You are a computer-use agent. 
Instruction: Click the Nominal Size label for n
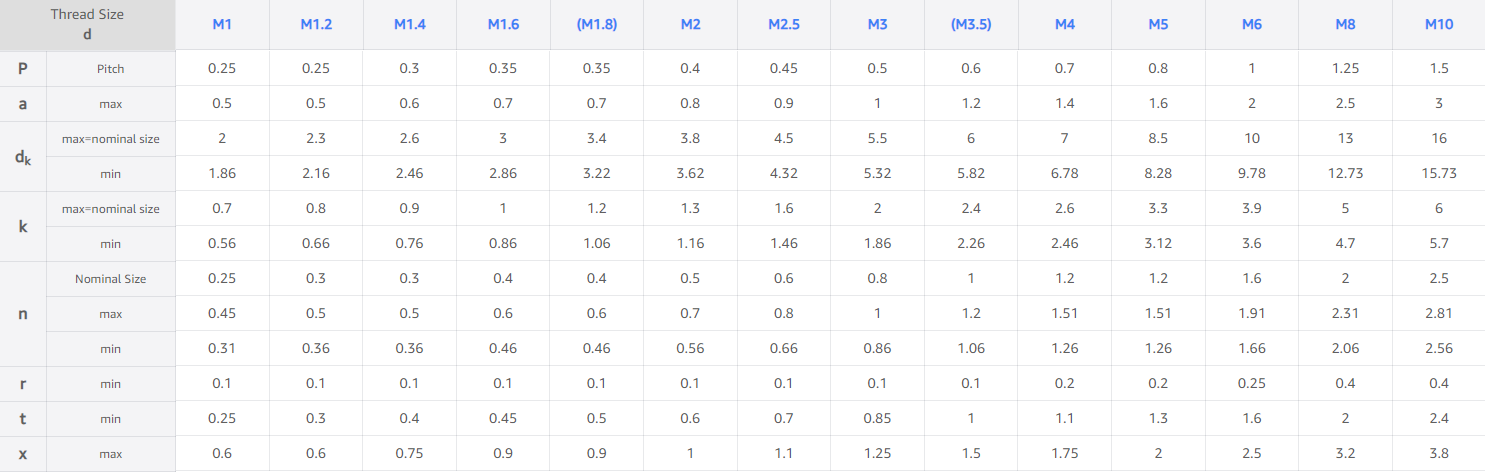click(111, 279)
